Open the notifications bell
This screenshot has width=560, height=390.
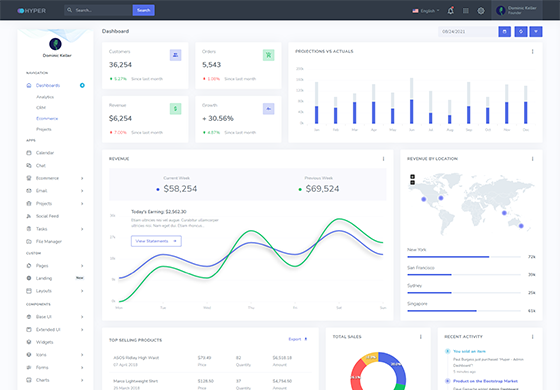451,11
